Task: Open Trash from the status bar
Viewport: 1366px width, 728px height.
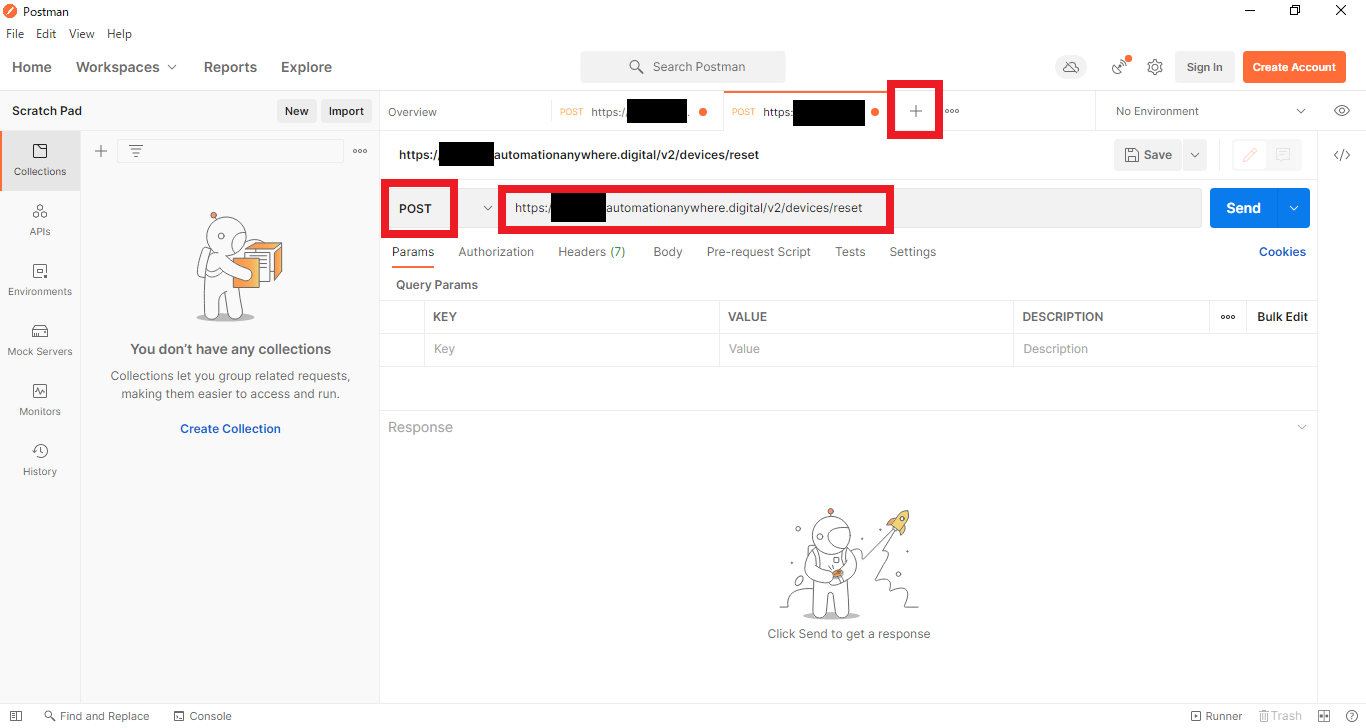Action: pyautogui.click(x=1280, y=716)
